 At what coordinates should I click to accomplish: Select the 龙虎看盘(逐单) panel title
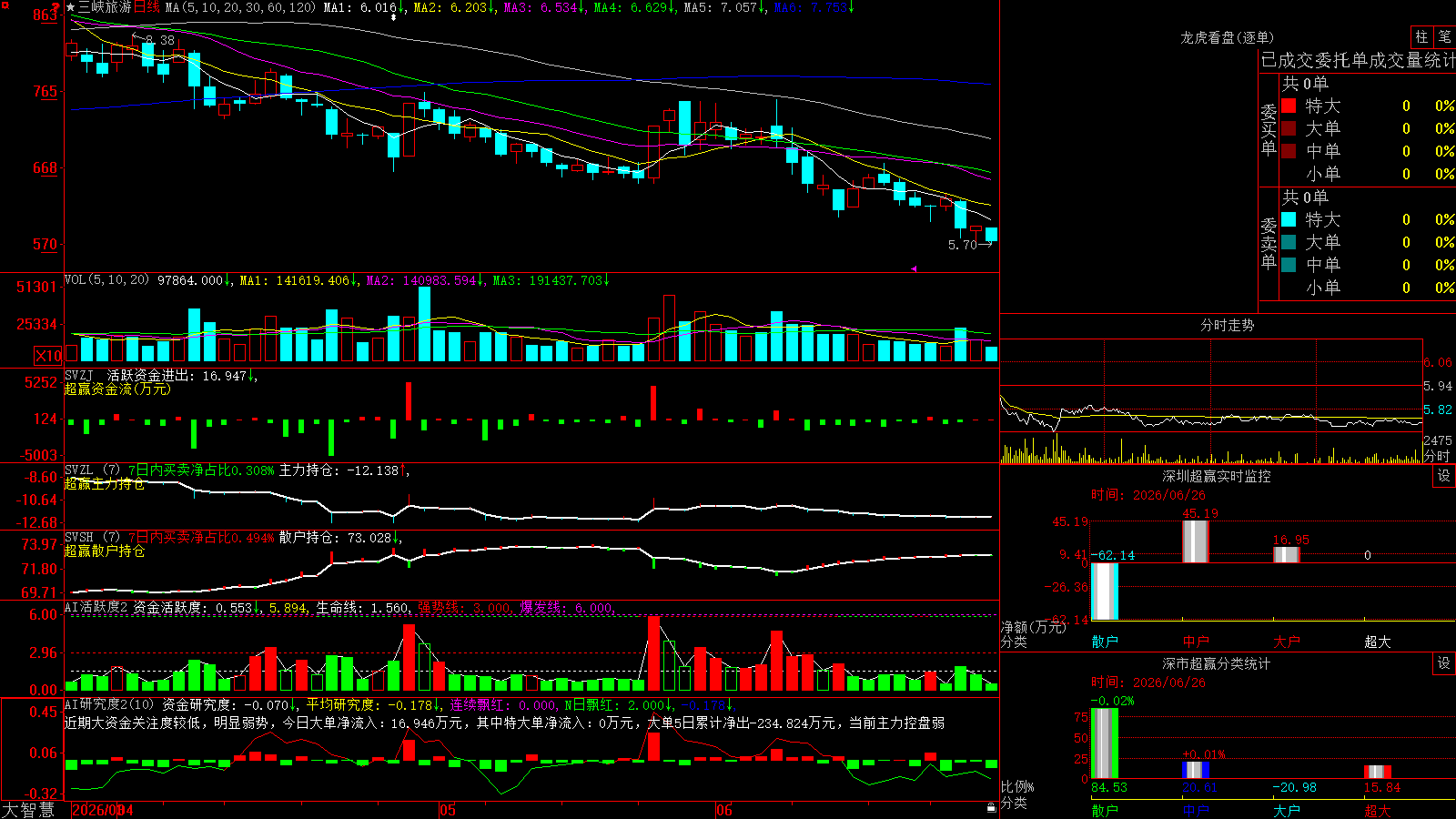1227,37
